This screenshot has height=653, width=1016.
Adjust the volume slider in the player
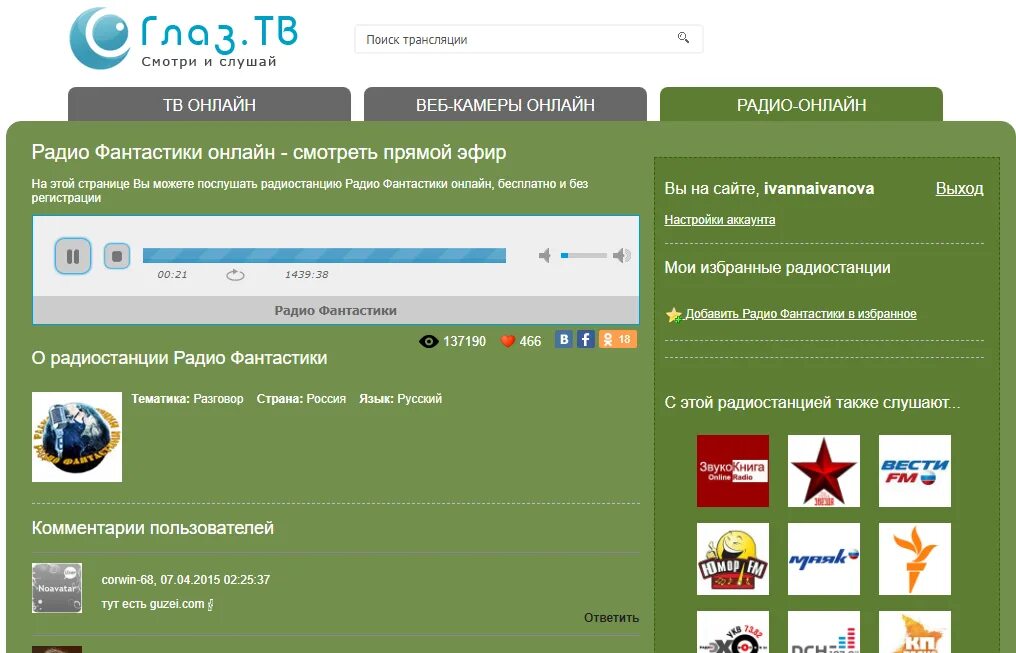pos(584,255)
